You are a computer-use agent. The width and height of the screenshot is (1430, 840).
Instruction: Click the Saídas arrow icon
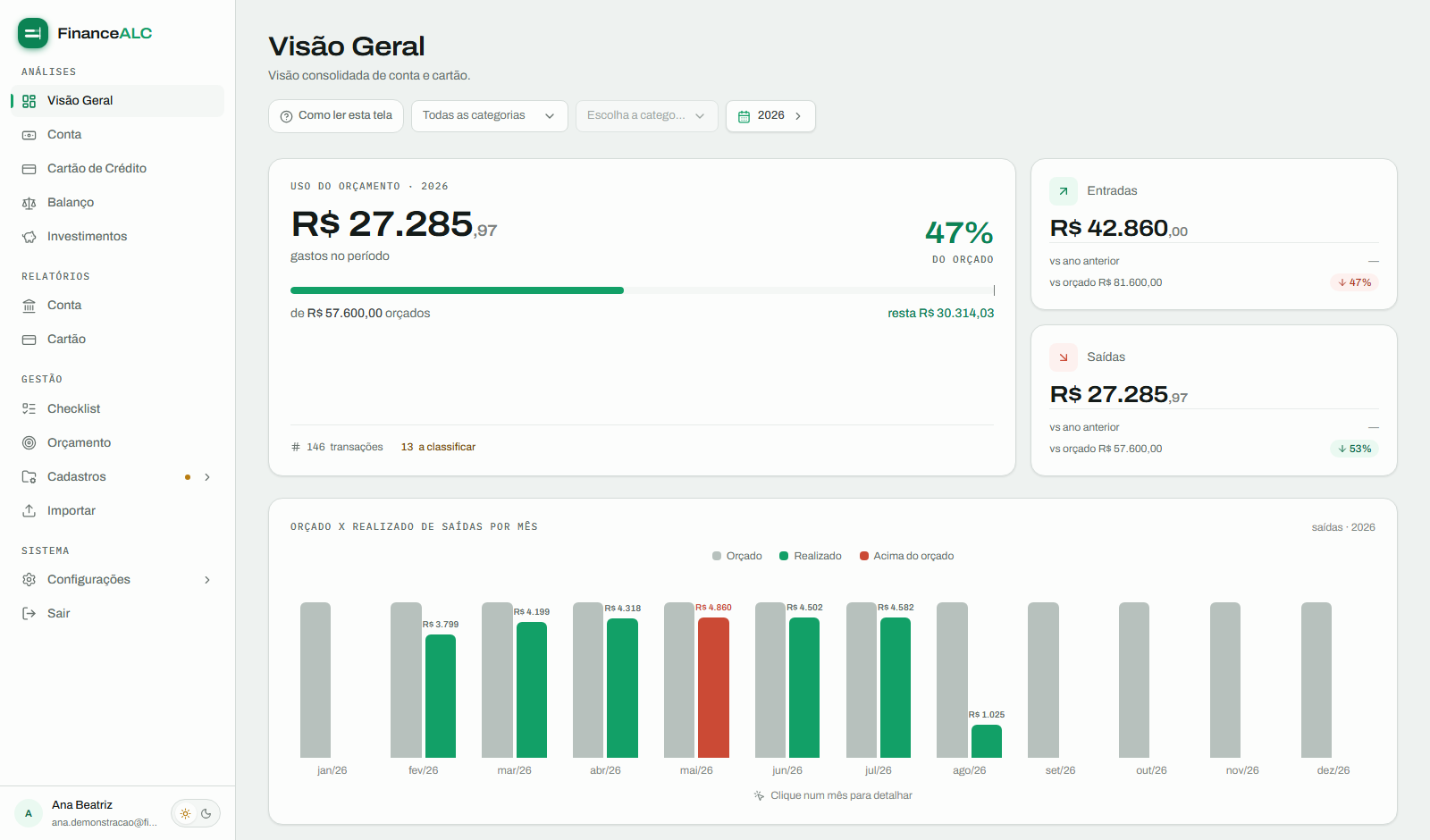[1064, 357]
